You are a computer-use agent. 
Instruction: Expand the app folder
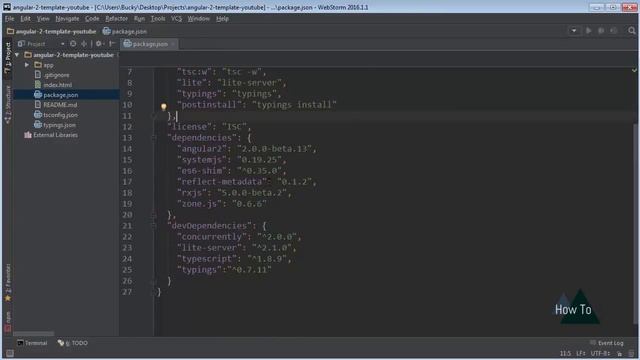point(27,65)
